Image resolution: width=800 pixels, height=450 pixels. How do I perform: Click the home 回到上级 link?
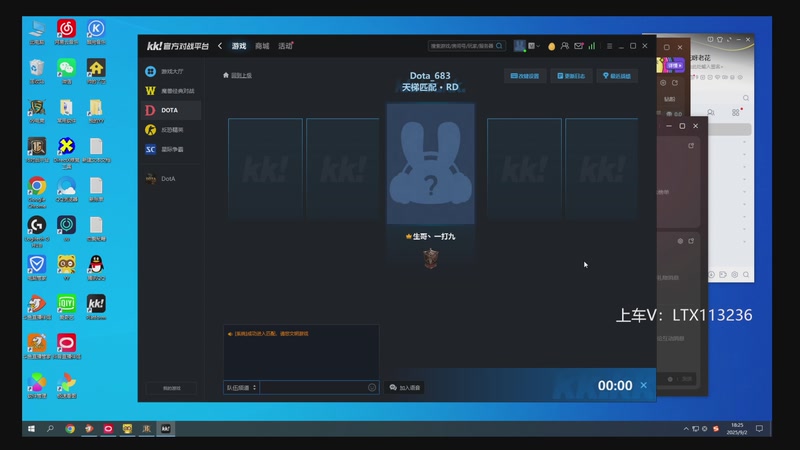pos(237,76)
